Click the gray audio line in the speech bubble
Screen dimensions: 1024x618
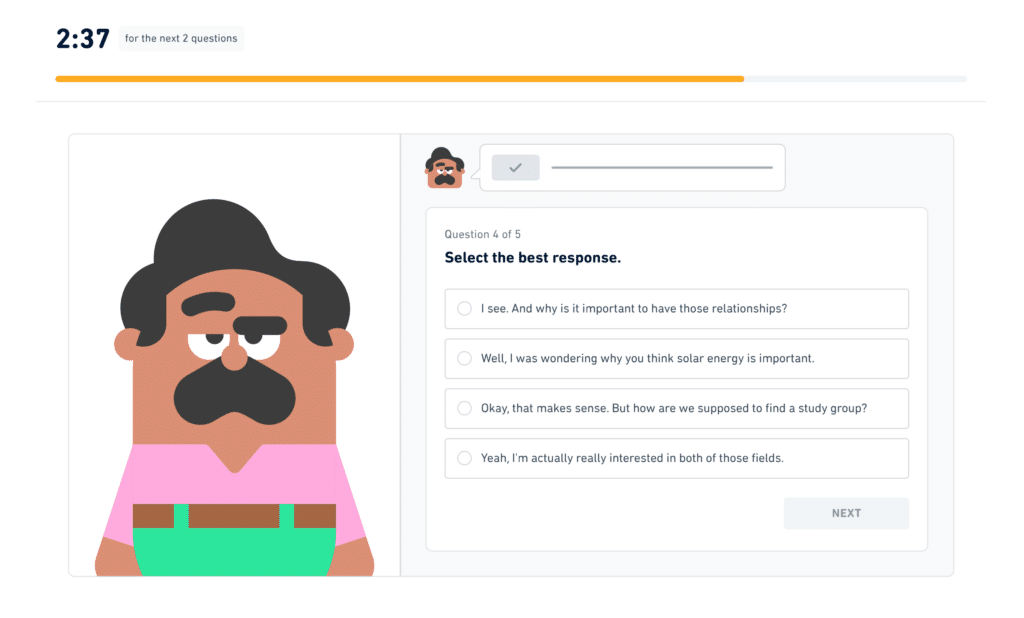coord(661,168)
